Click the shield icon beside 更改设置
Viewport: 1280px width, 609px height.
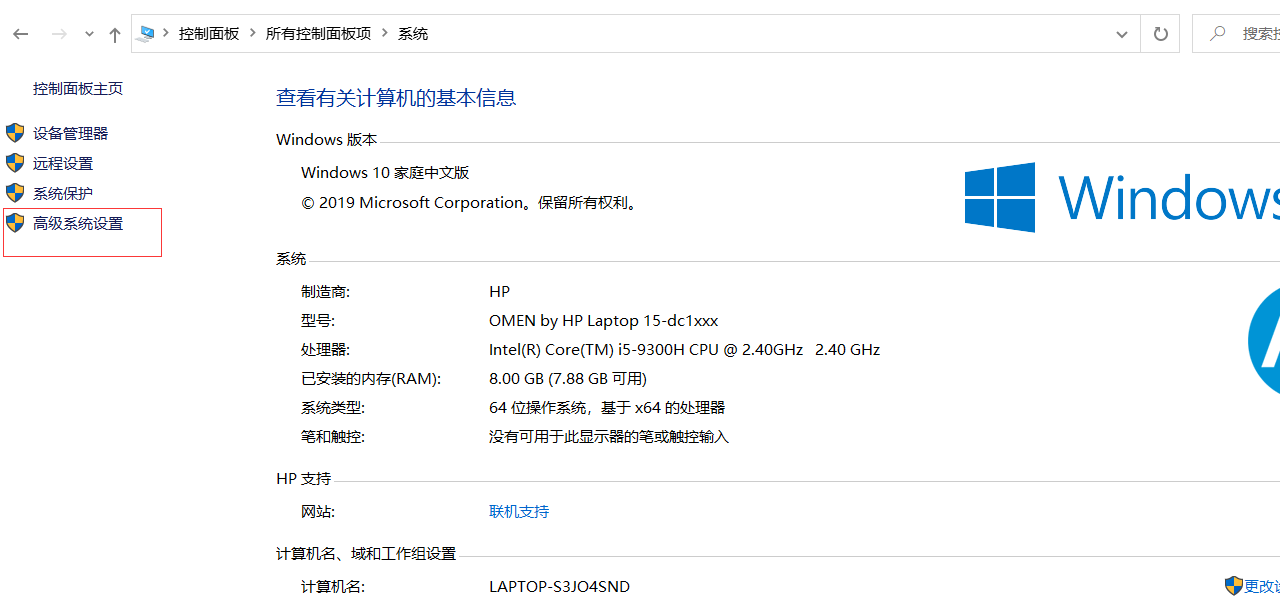point(1234,586)
